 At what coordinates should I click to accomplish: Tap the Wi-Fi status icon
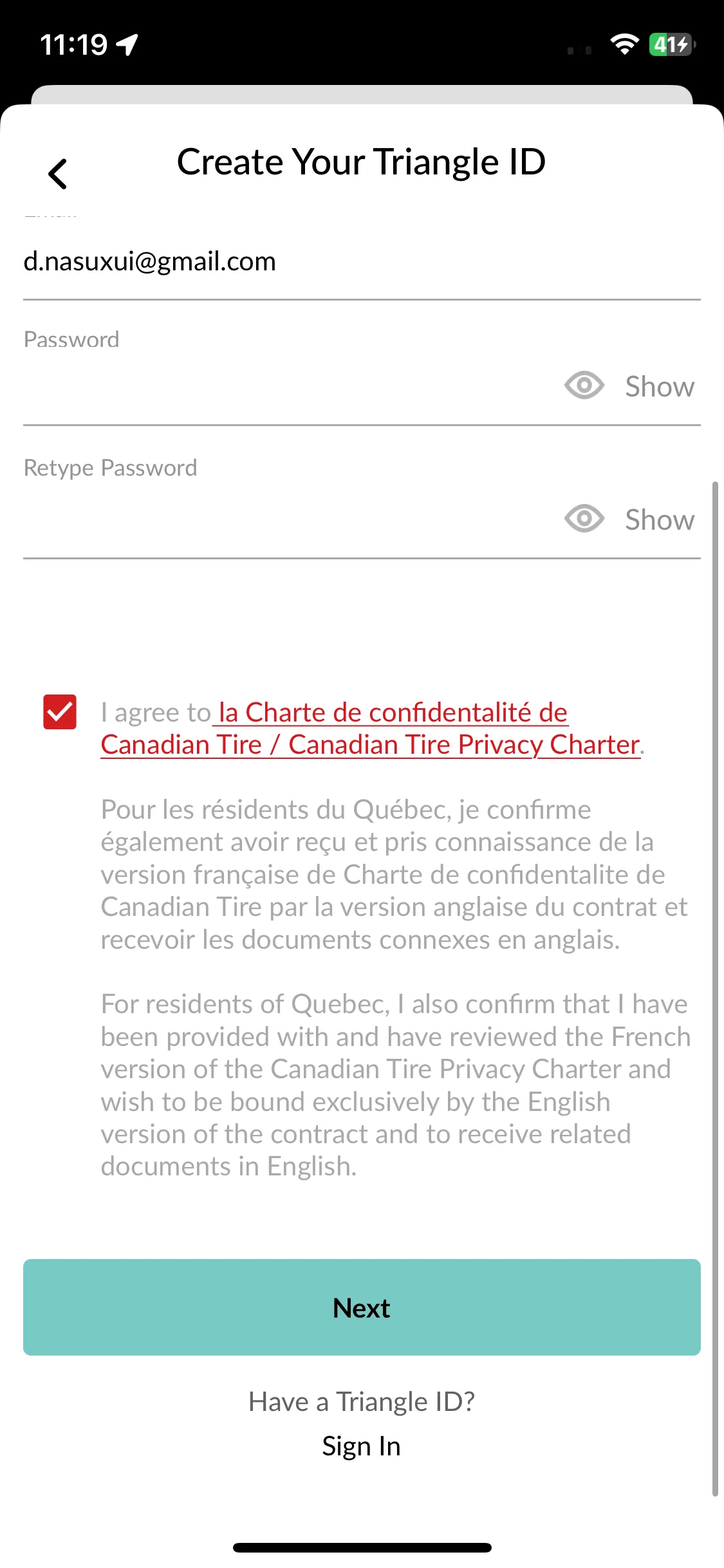coord(624,44)
